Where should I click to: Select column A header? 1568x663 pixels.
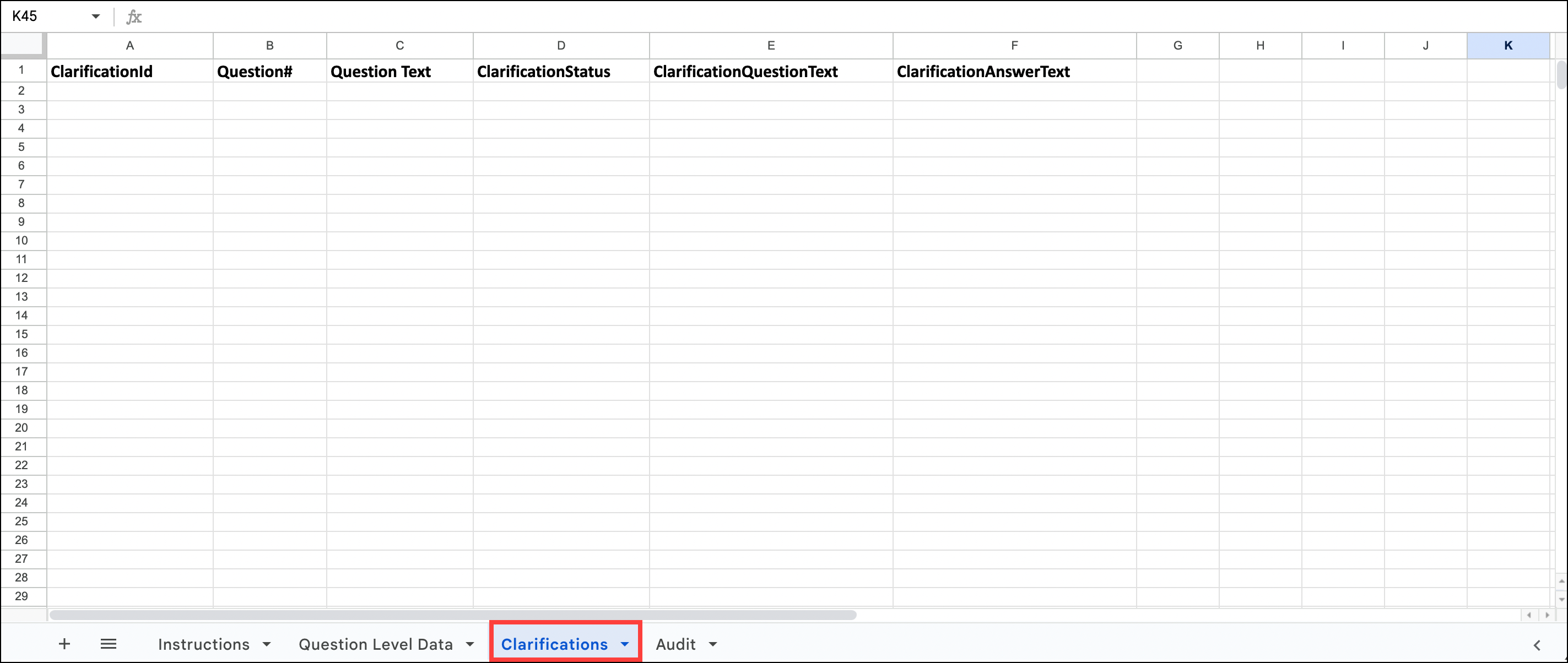coord(129,45)
